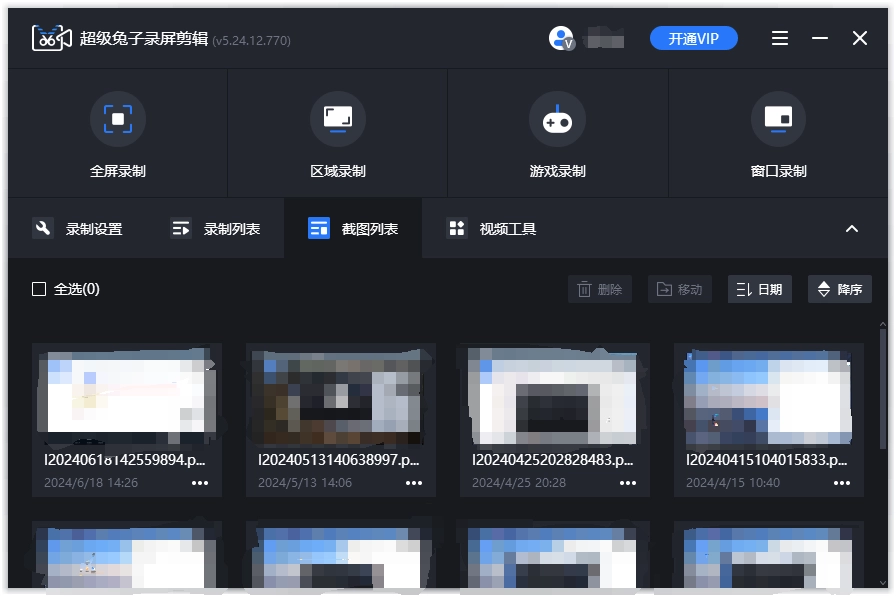Screen dimensions: 896x596
Task: Click the 开通VIP button
Action: [x=694, y=38]
